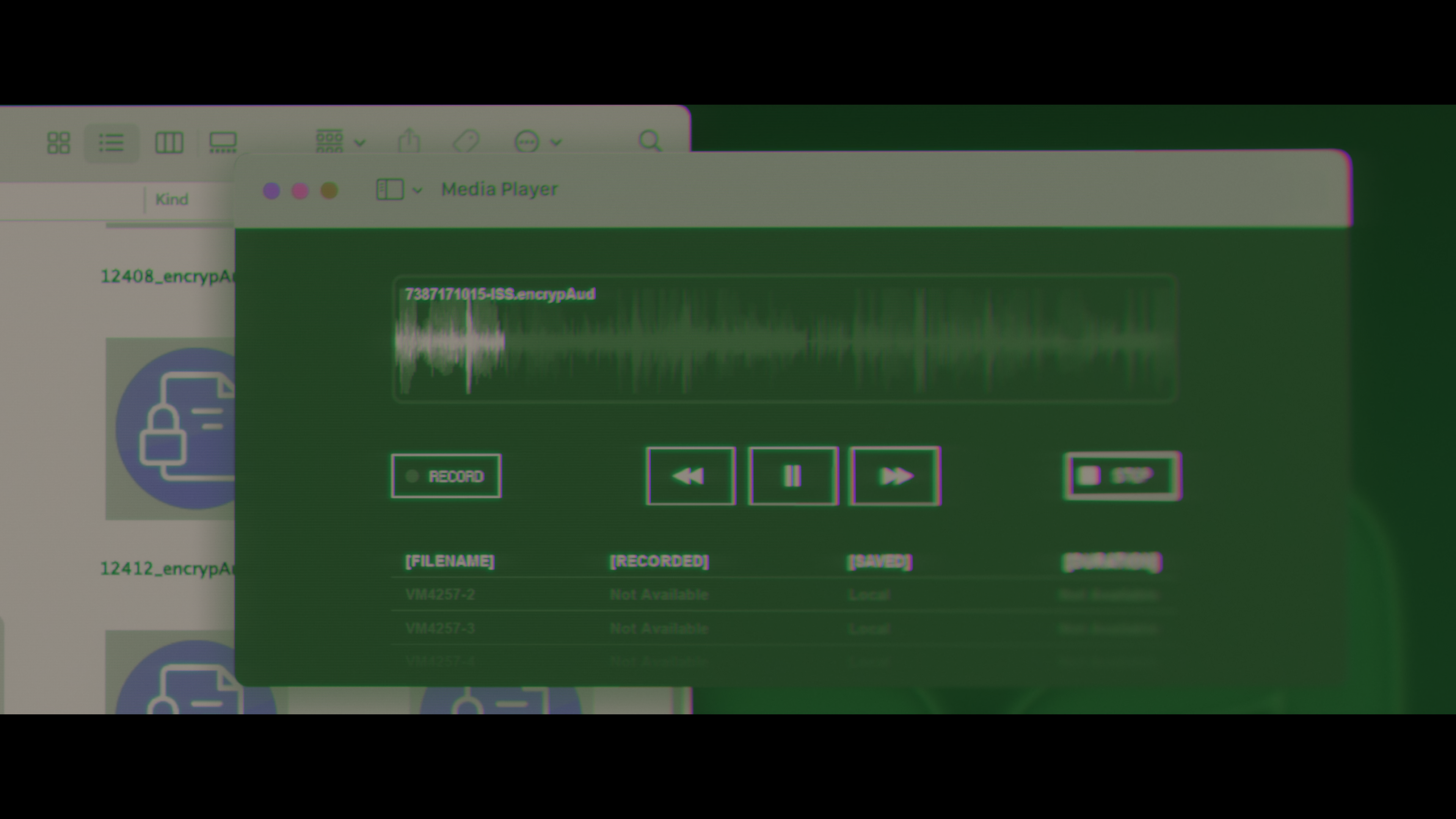The width and height of the screenshot is (1456, 819).
Task: Expand the sidebar chevron in Media Player
Action: coord(417,190)
